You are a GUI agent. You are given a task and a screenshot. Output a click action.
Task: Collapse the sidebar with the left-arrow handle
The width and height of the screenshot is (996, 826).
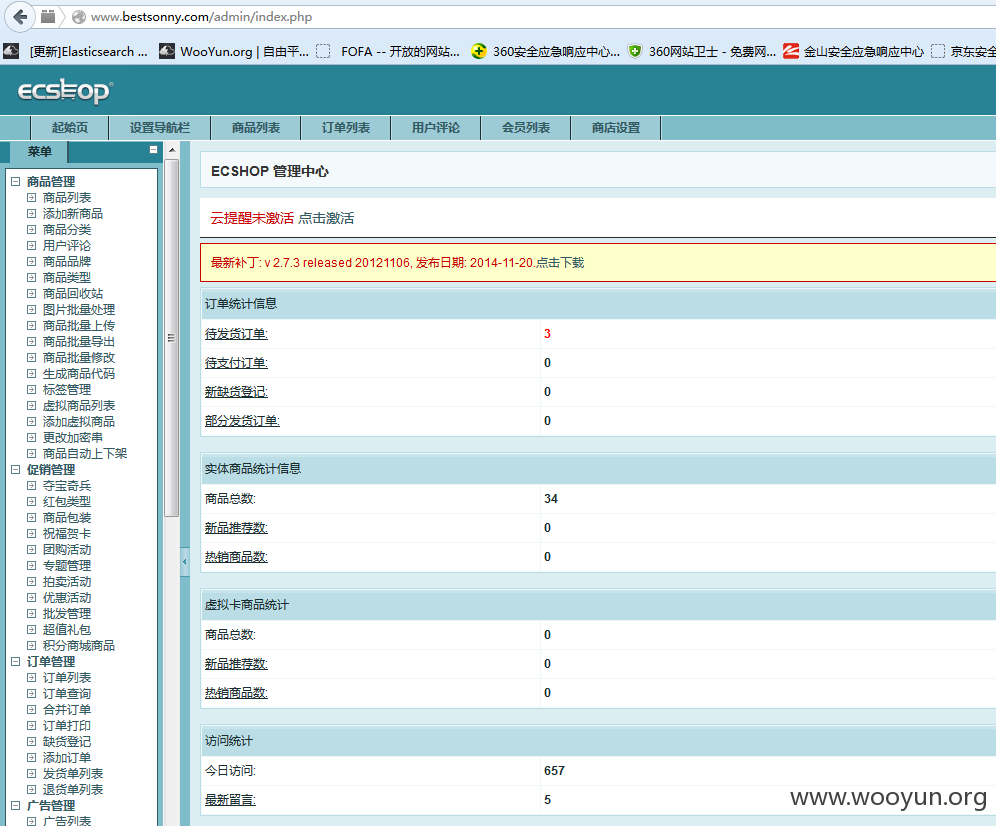pos(185,562)
